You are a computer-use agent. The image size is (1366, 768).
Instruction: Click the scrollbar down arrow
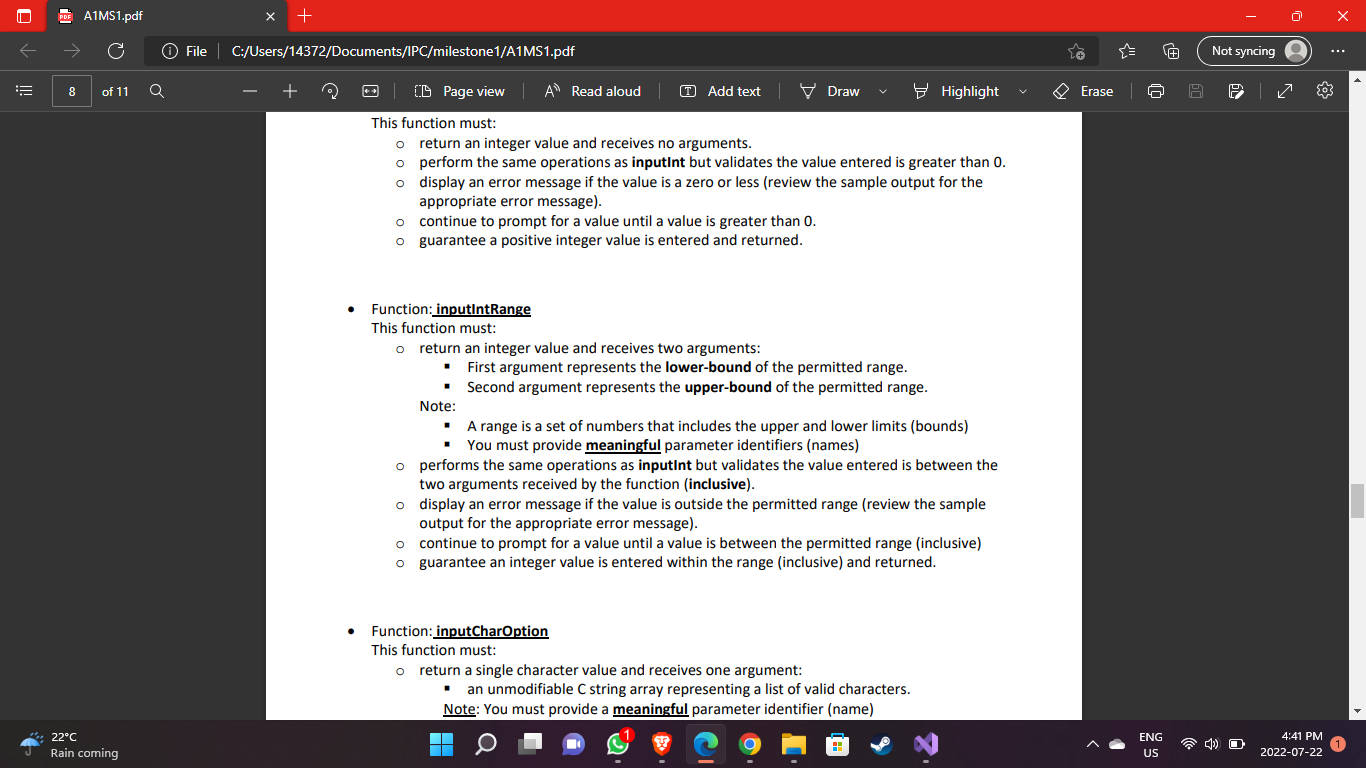pos(1357,711)
